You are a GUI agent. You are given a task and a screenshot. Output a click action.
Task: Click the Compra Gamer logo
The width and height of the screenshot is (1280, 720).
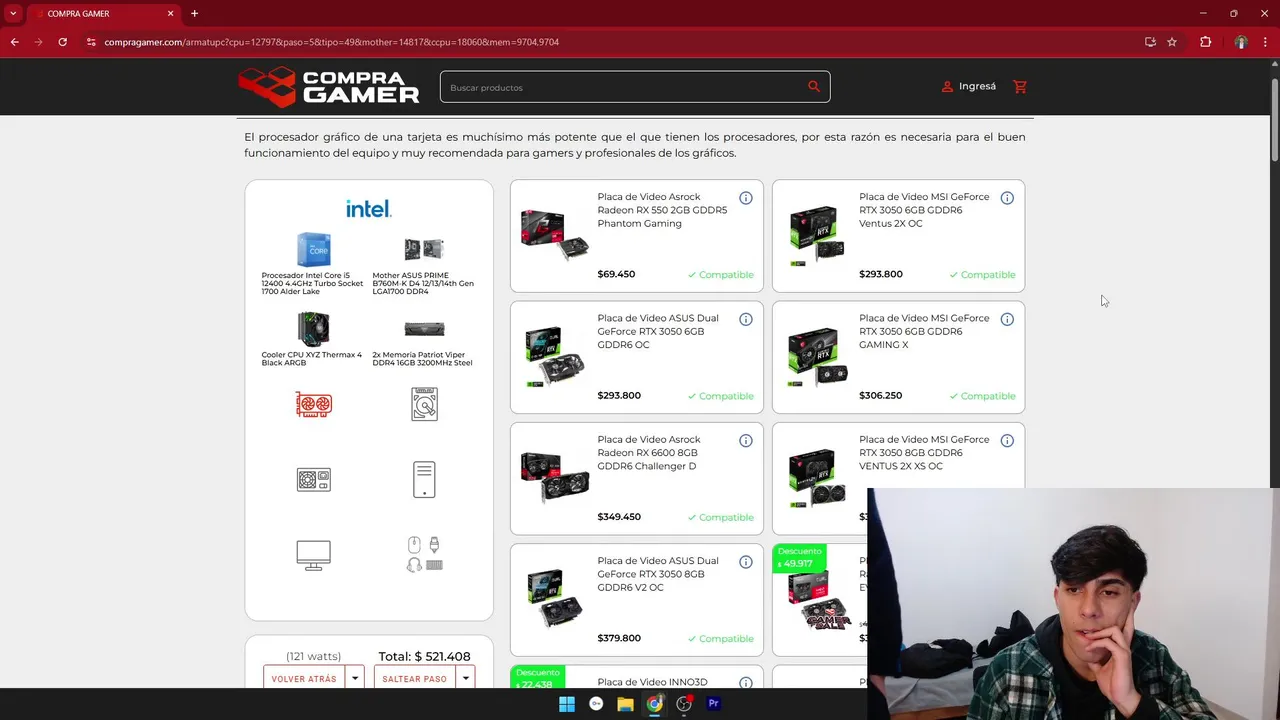[329, 87]
